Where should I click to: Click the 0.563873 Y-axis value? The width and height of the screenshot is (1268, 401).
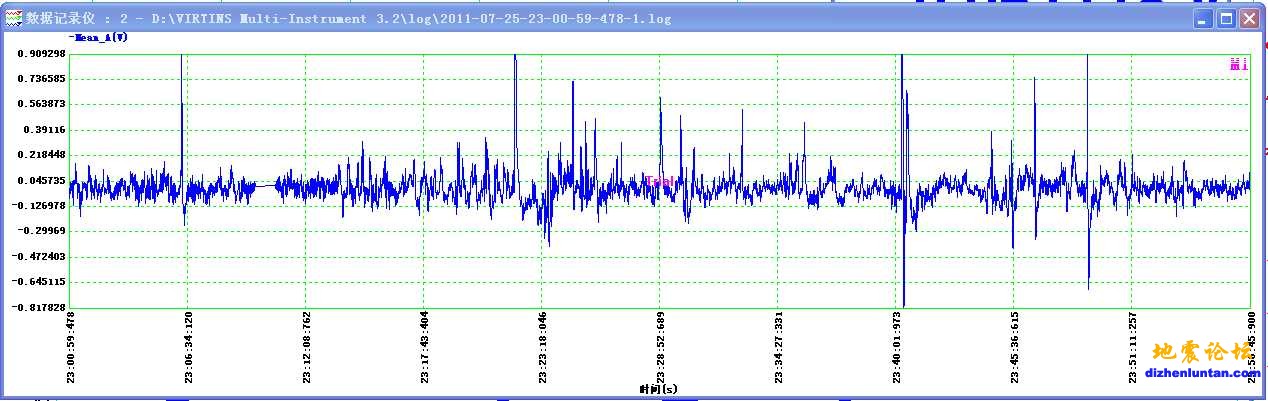click(x=42, y=104)
